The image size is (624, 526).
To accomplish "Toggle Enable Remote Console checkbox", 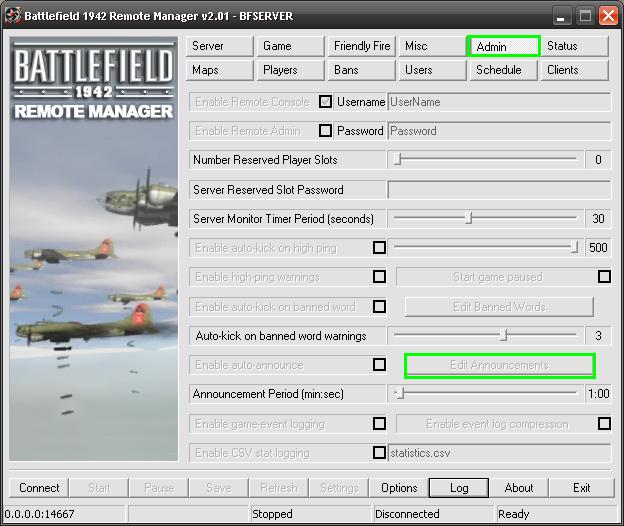I will [325, 102].
